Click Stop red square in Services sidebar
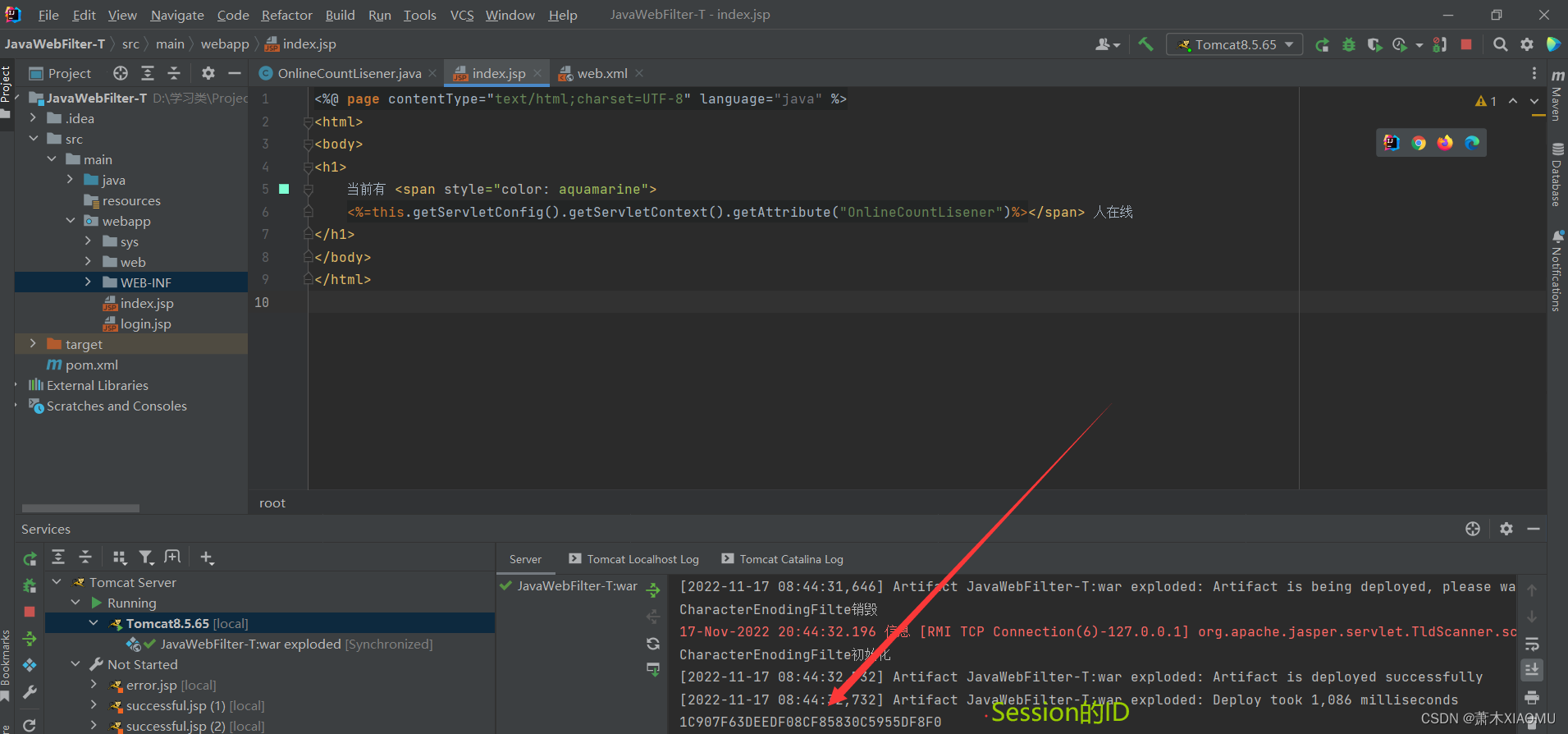 pyautogui.click(x=30, y=612)
